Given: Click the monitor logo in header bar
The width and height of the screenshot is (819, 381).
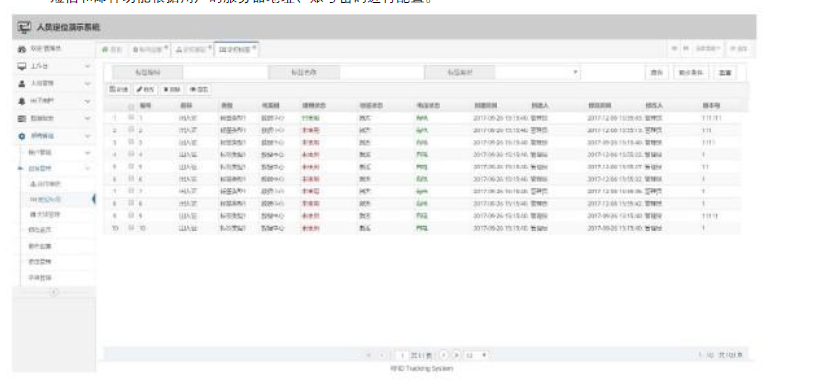Looking at the screenshot, I should tap(24, 27).
